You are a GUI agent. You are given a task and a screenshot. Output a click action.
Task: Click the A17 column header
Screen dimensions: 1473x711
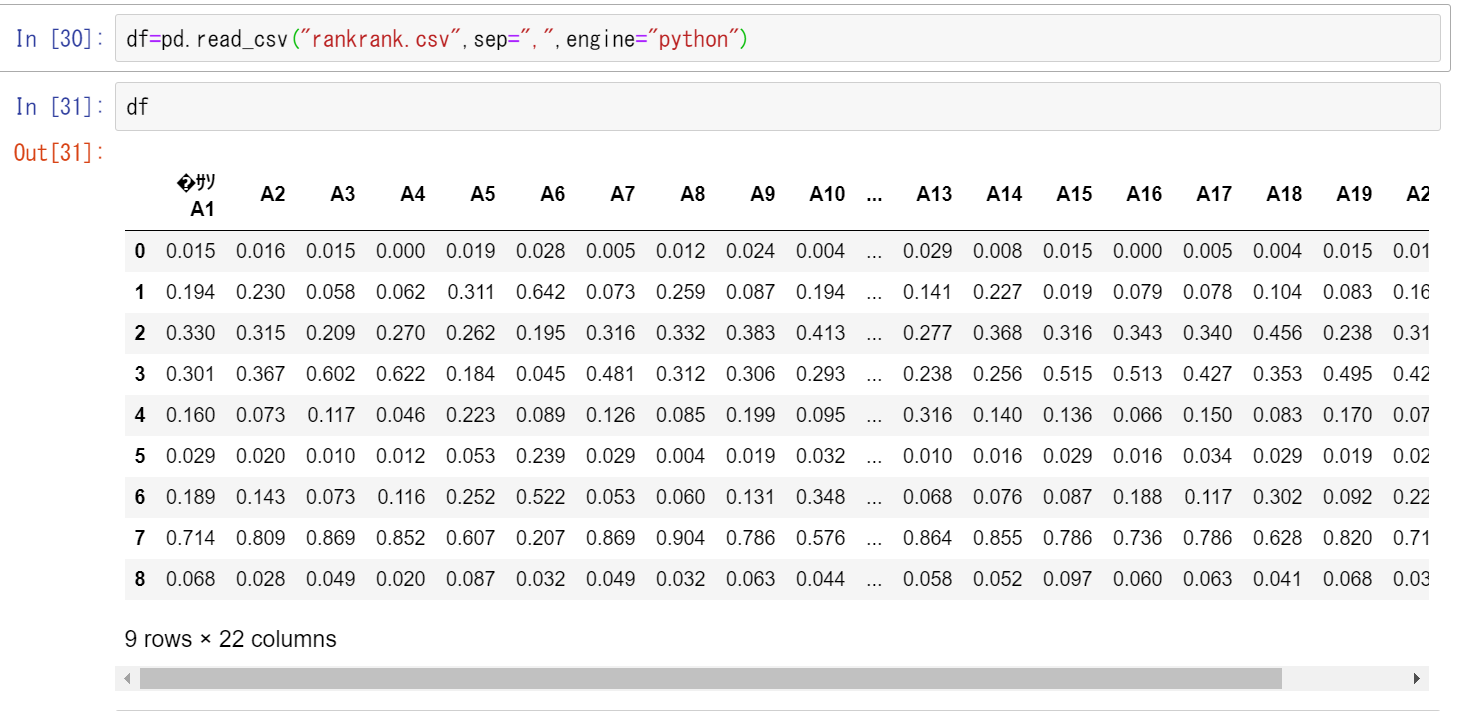1214,194
